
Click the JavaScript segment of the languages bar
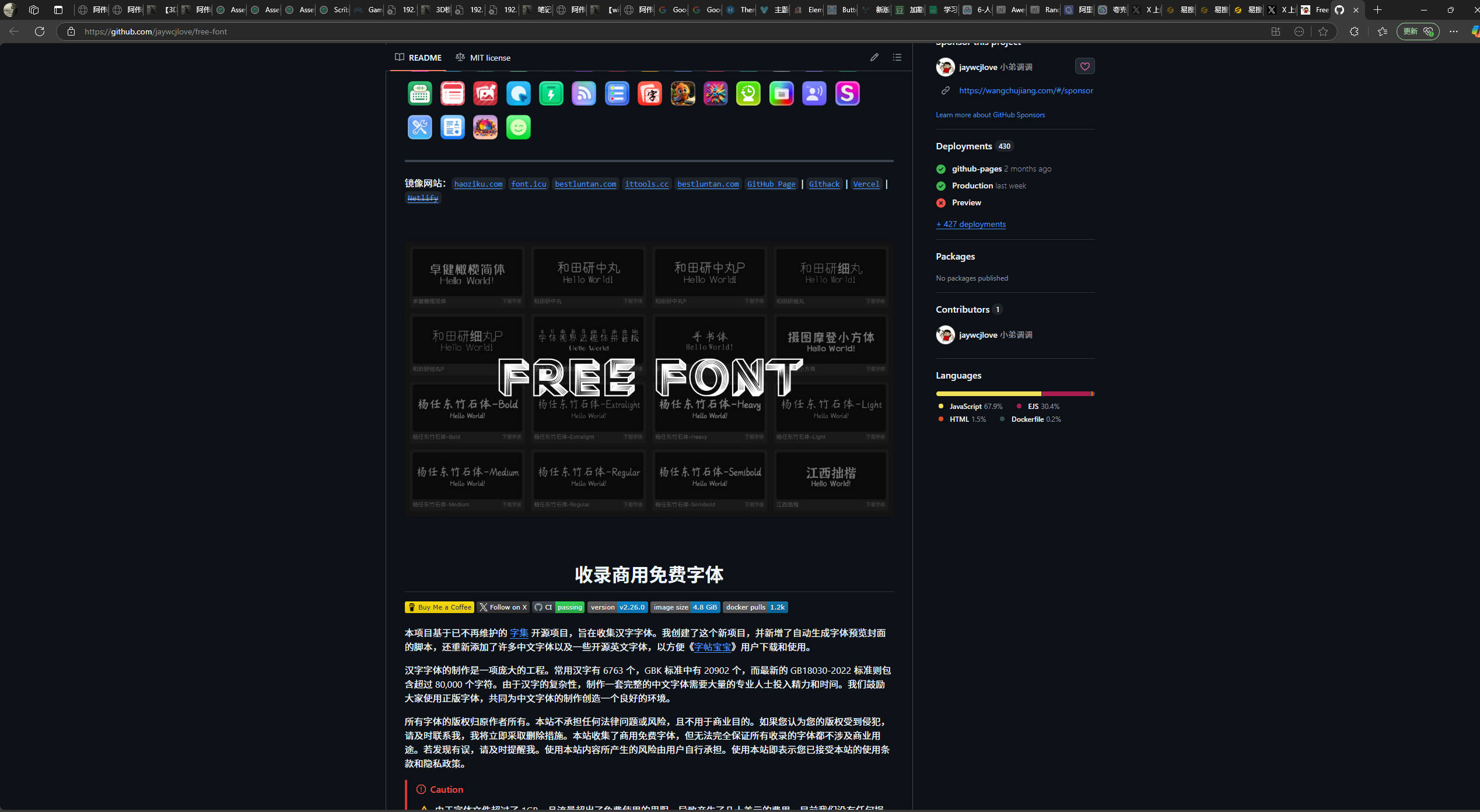point(986,393)
